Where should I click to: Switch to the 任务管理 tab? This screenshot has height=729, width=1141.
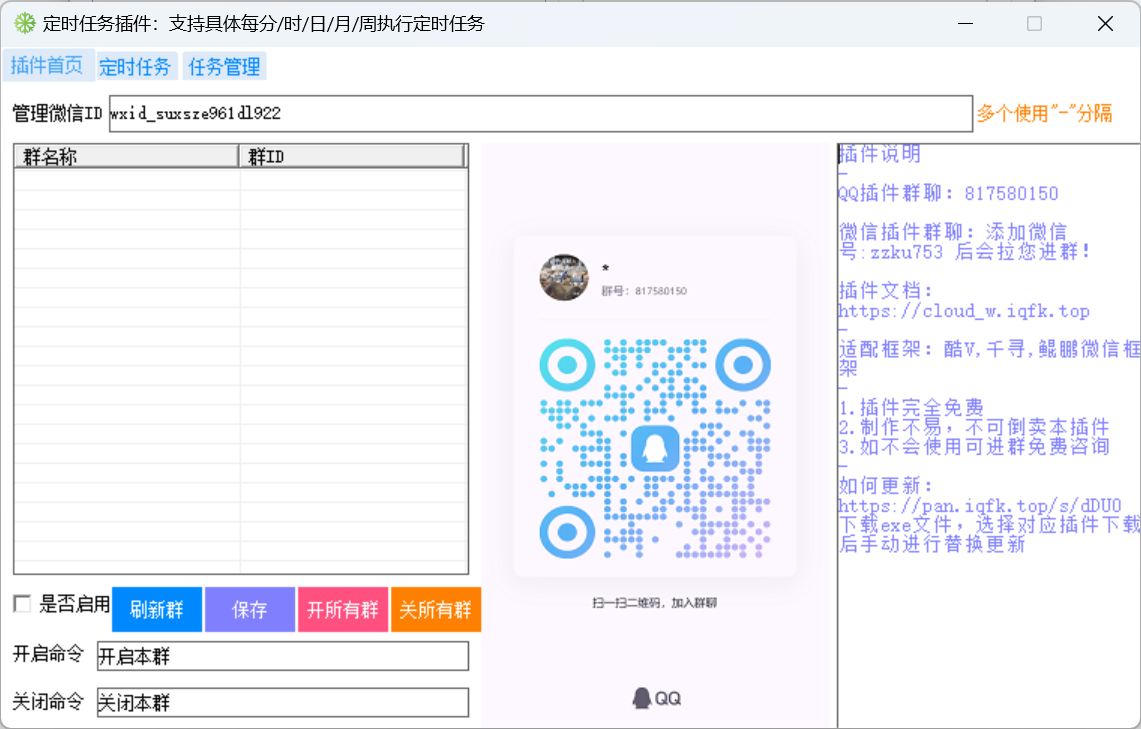223,66
